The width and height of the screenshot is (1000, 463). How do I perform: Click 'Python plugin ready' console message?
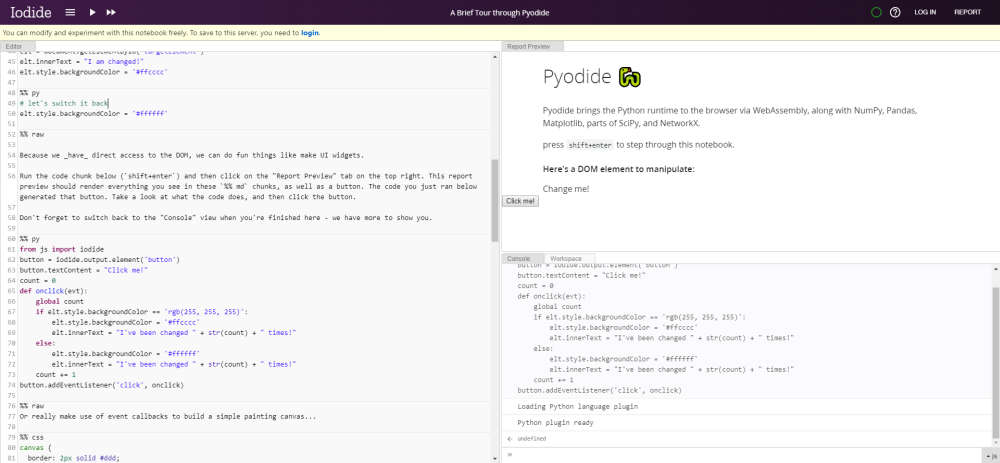(x=555, y=422)
